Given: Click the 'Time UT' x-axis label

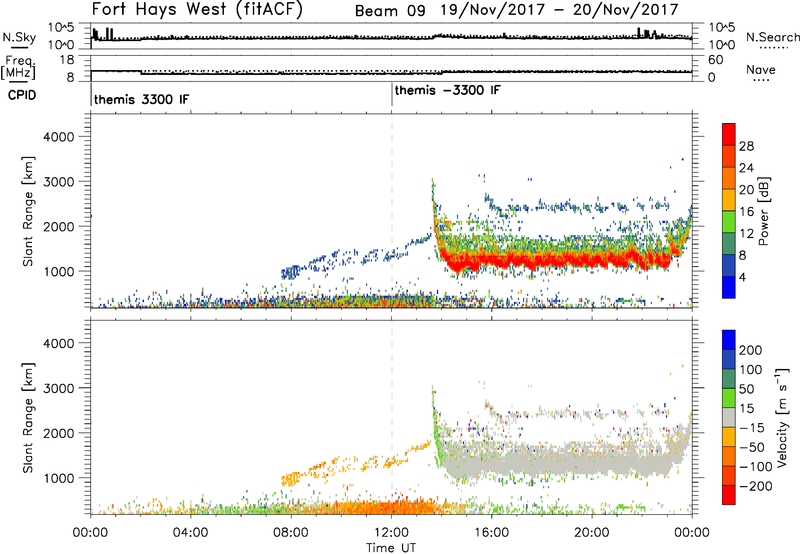Looking at the screenshot, I should click(x=391, y=548).
